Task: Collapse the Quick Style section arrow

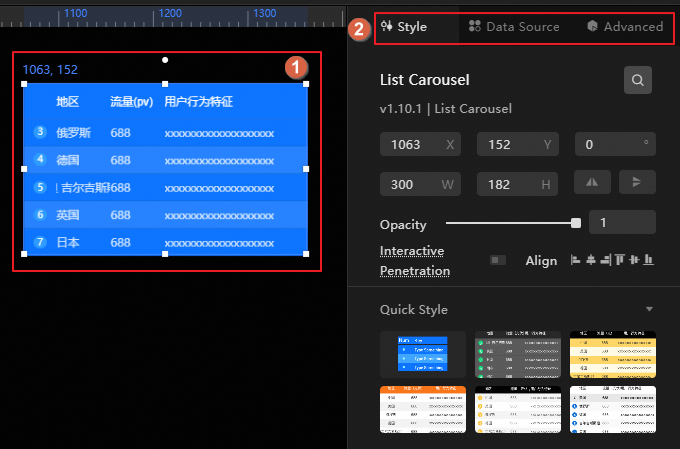Action: click(649, 309)
